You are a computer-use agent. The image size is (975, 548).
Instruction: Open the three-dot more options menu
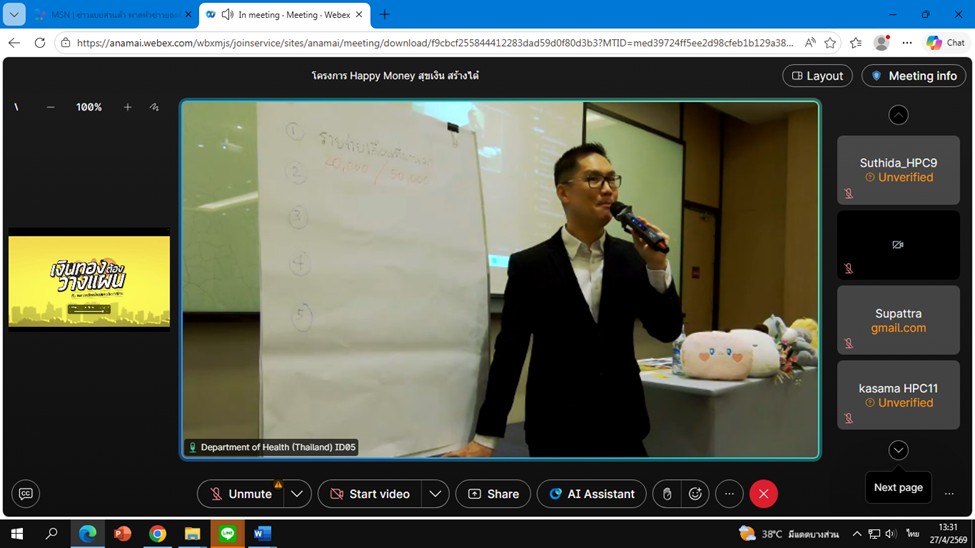[x=729, y=494]
